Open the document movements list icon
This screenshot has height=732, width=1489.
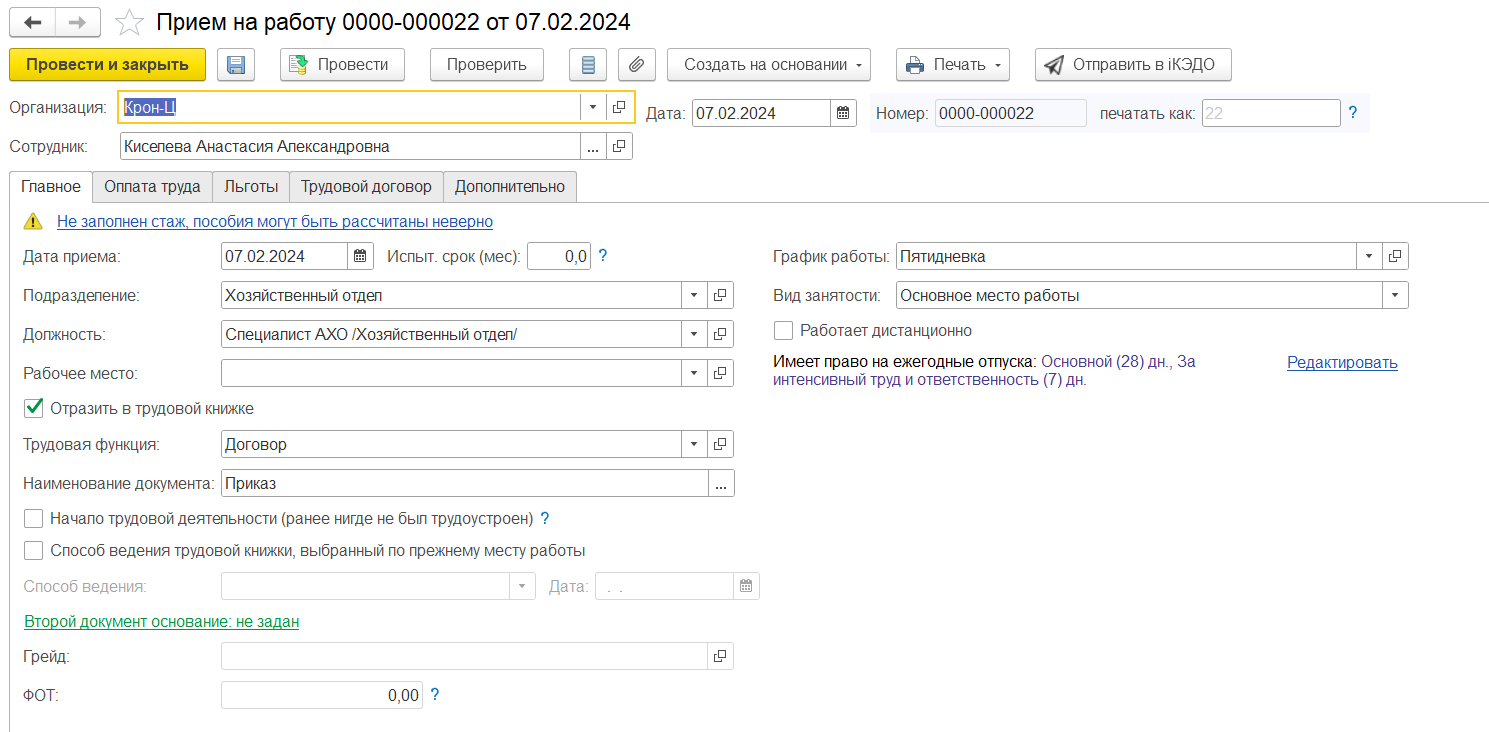tap(588, 65)
